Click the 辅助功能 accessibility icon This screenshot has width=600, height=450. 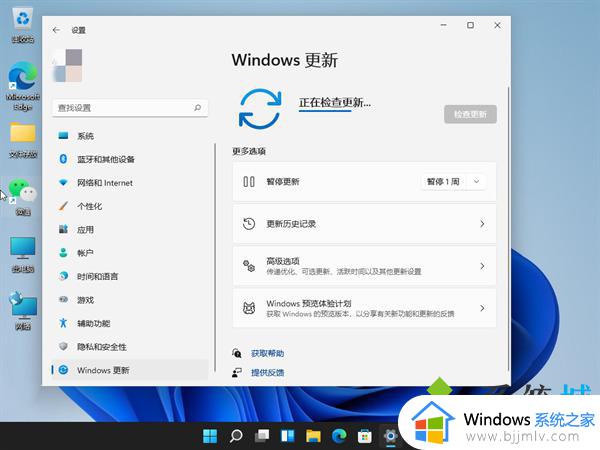[63, 323]
